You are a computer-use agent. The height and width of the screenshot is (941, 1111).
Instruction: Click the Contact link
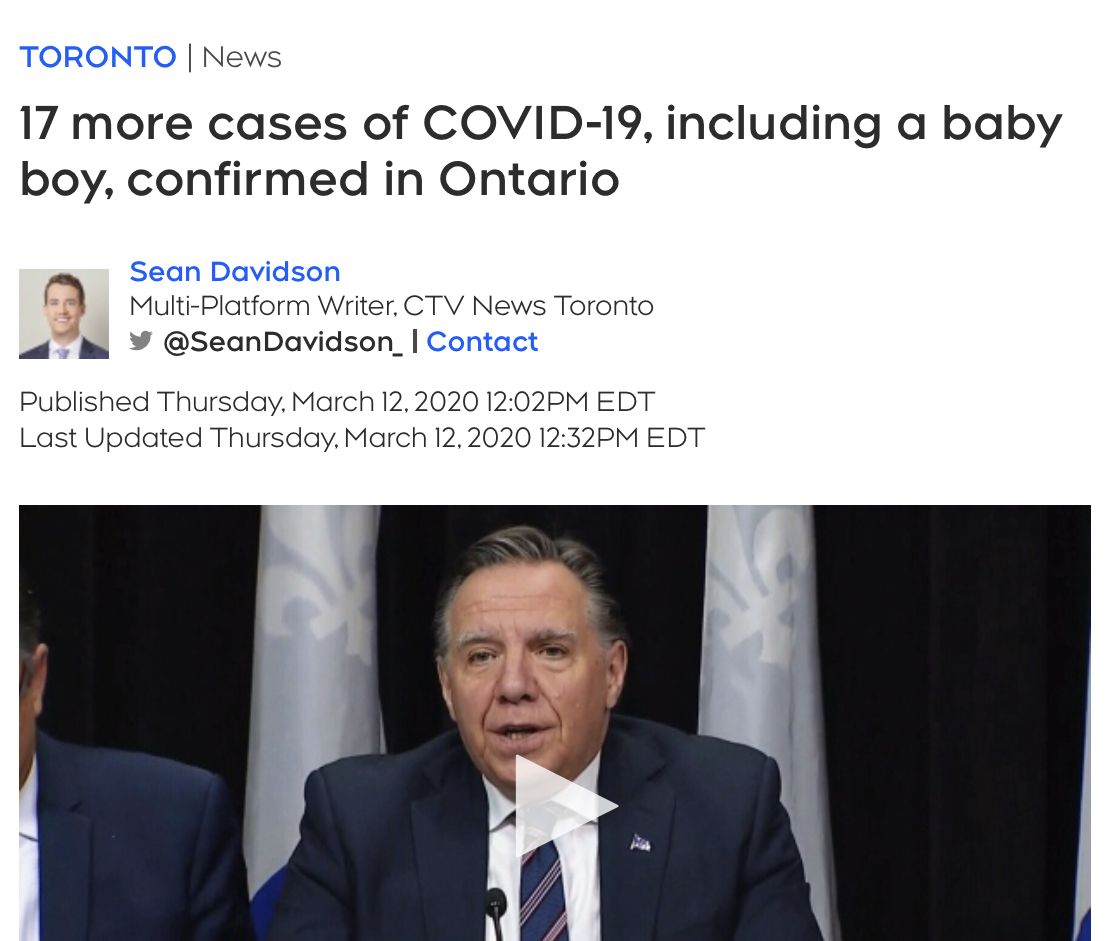[482, 342]
